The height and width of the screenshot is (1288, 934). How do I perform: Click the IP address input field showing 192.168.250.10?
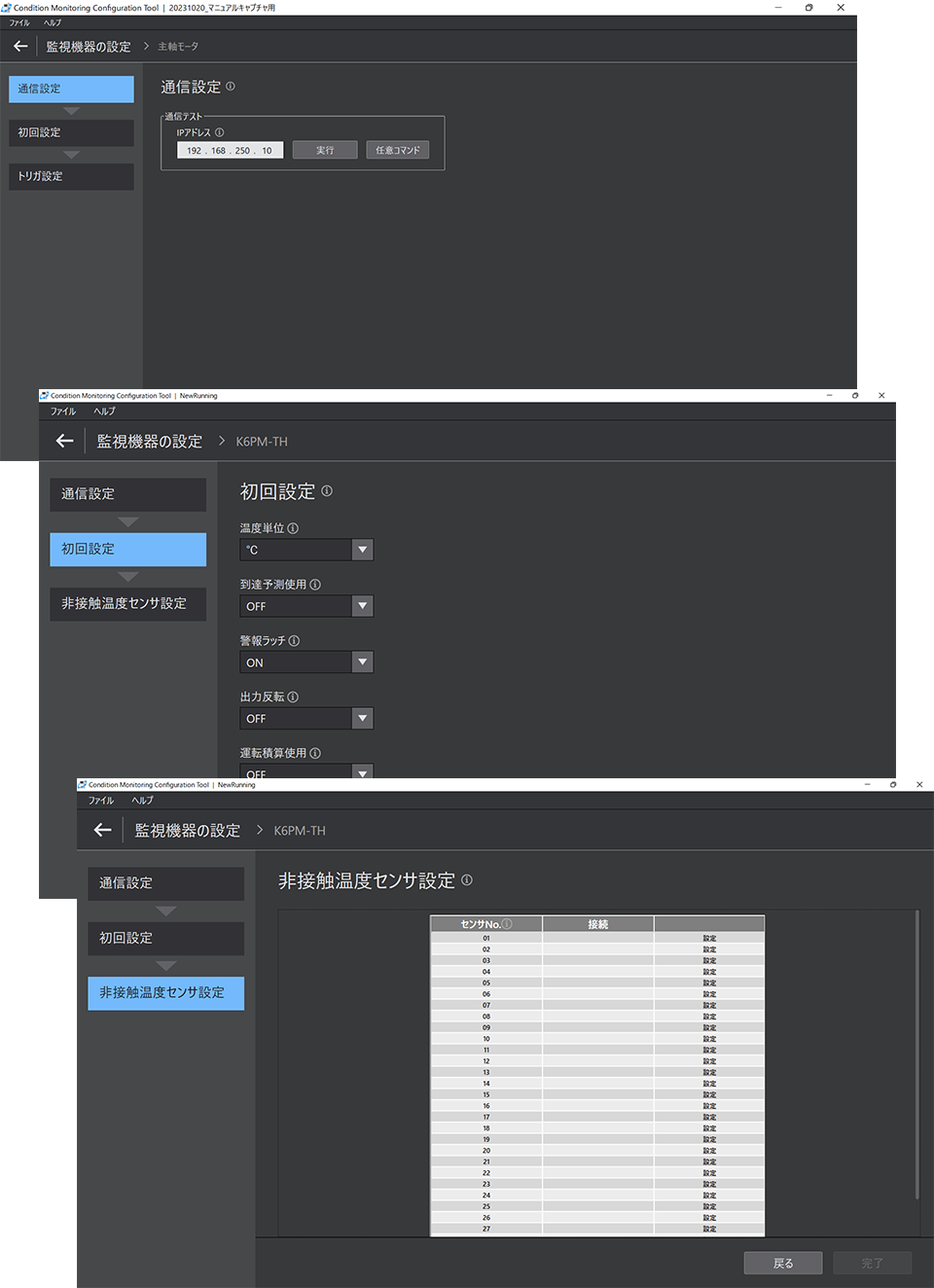point(229,150)
